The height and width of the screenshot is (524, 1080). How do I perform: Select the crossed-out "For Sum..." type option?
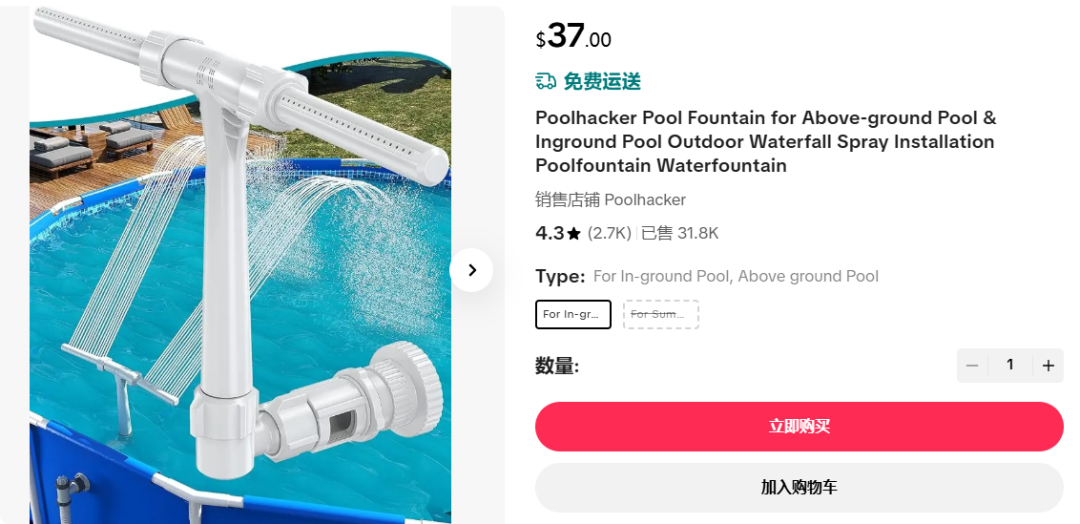(661, 314)
